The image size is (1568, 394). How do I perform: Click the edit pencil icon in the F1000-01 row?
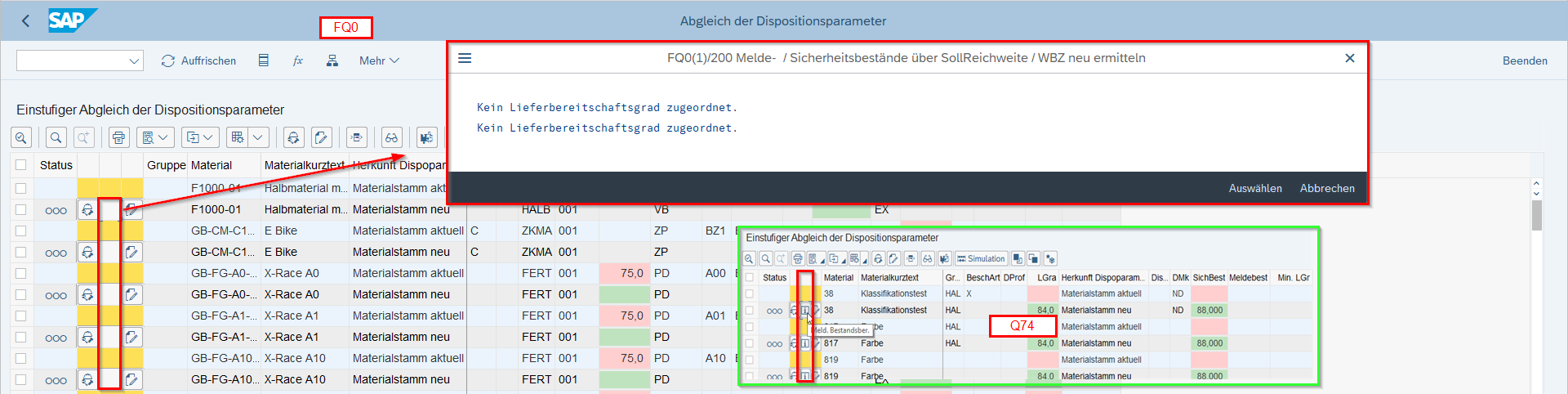tap(132, 210)
